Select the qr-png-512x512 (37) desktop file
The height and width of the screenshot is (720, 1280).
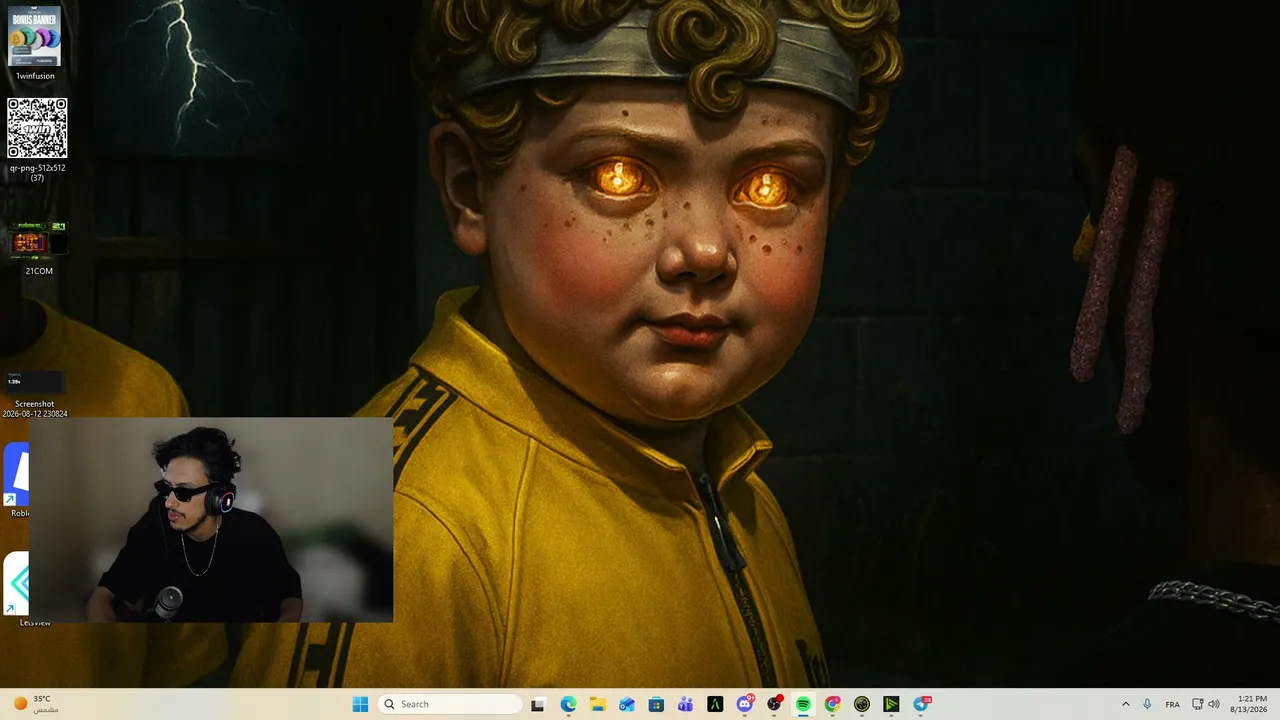(37, 140)
